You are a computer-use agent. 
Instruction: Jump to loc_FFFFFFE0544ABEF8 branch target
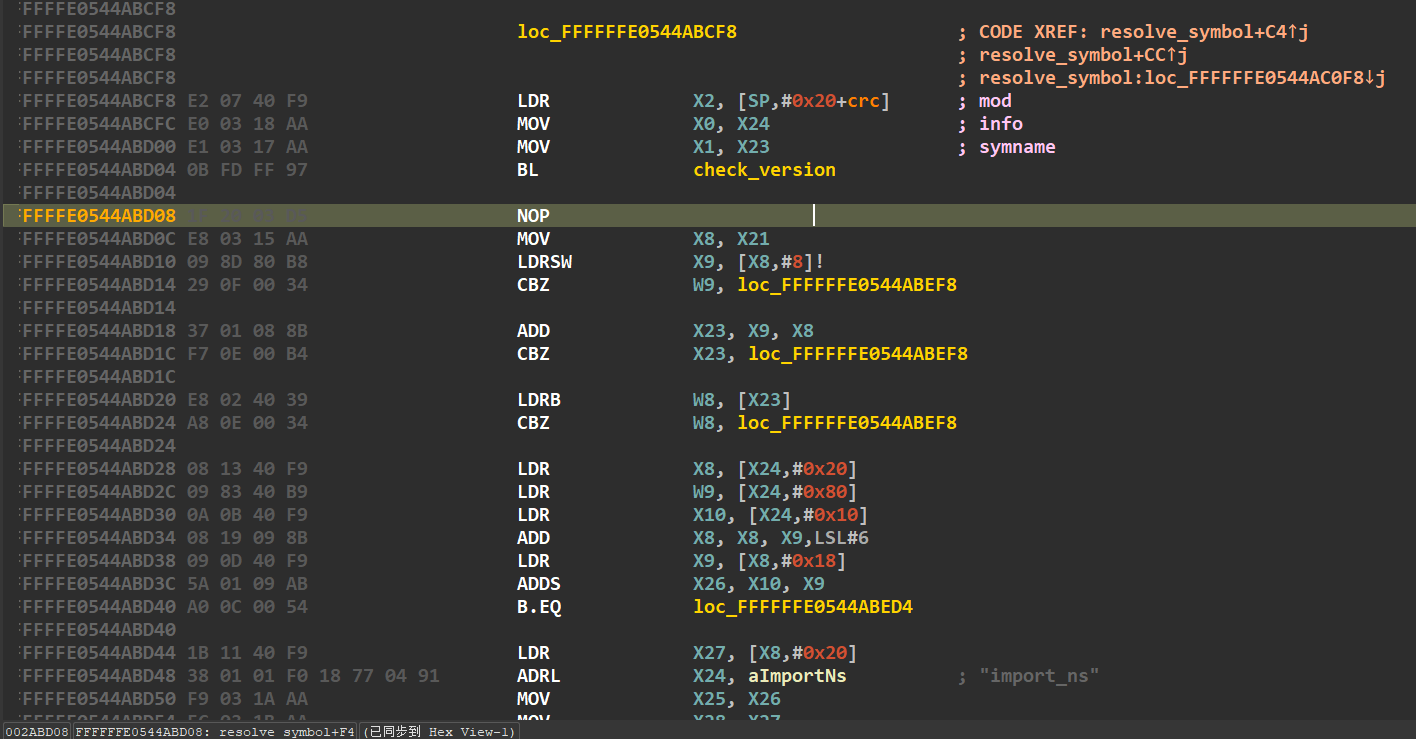click(x=846, y=284)
